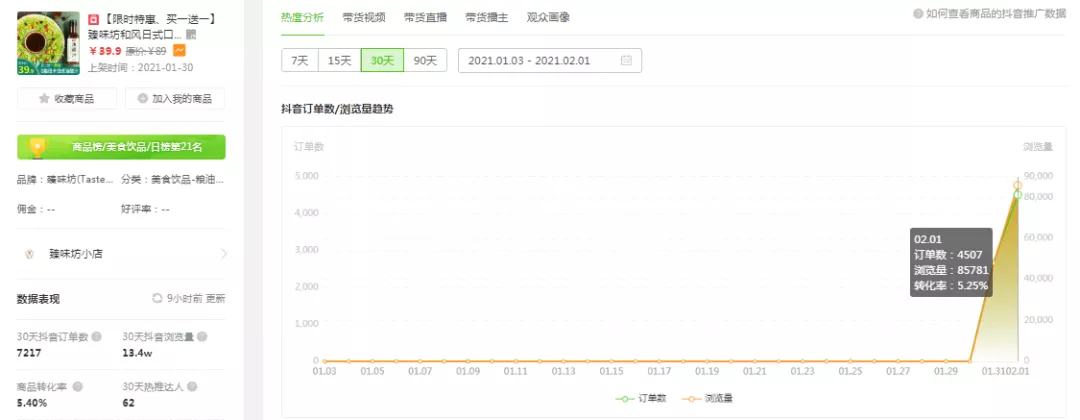Click the 收藏商品 button
1080x420 pixels.
tap(67, 98)
